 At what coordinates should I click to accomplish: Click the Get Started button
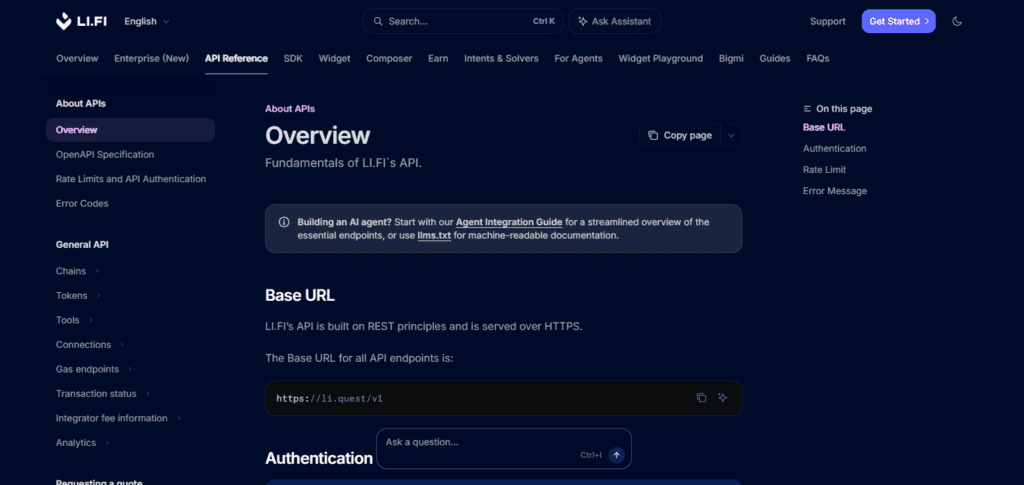tap(899, 21)
